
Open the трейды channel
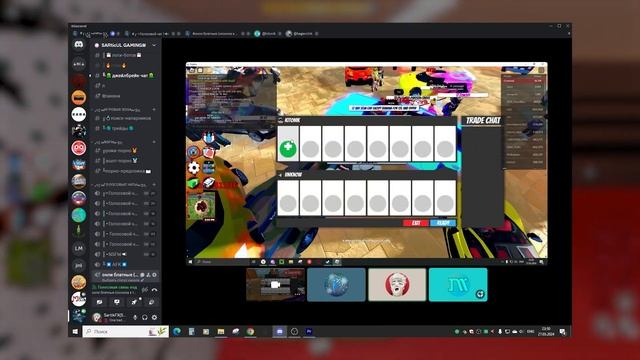coord(125,128)
